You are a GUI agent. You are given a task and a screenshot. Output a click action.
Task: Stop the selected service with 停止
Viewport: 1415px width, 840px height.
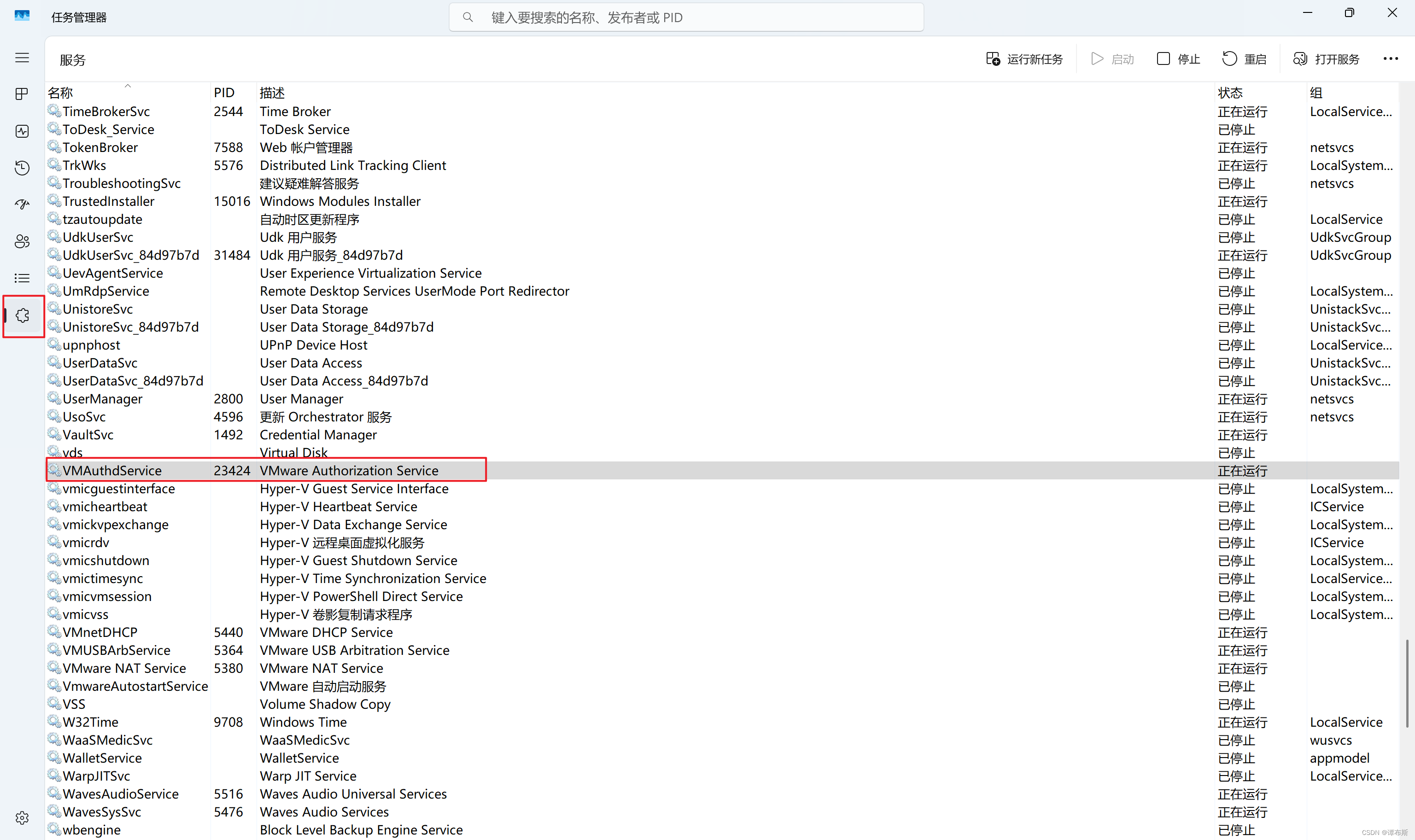pos(1178,59)
